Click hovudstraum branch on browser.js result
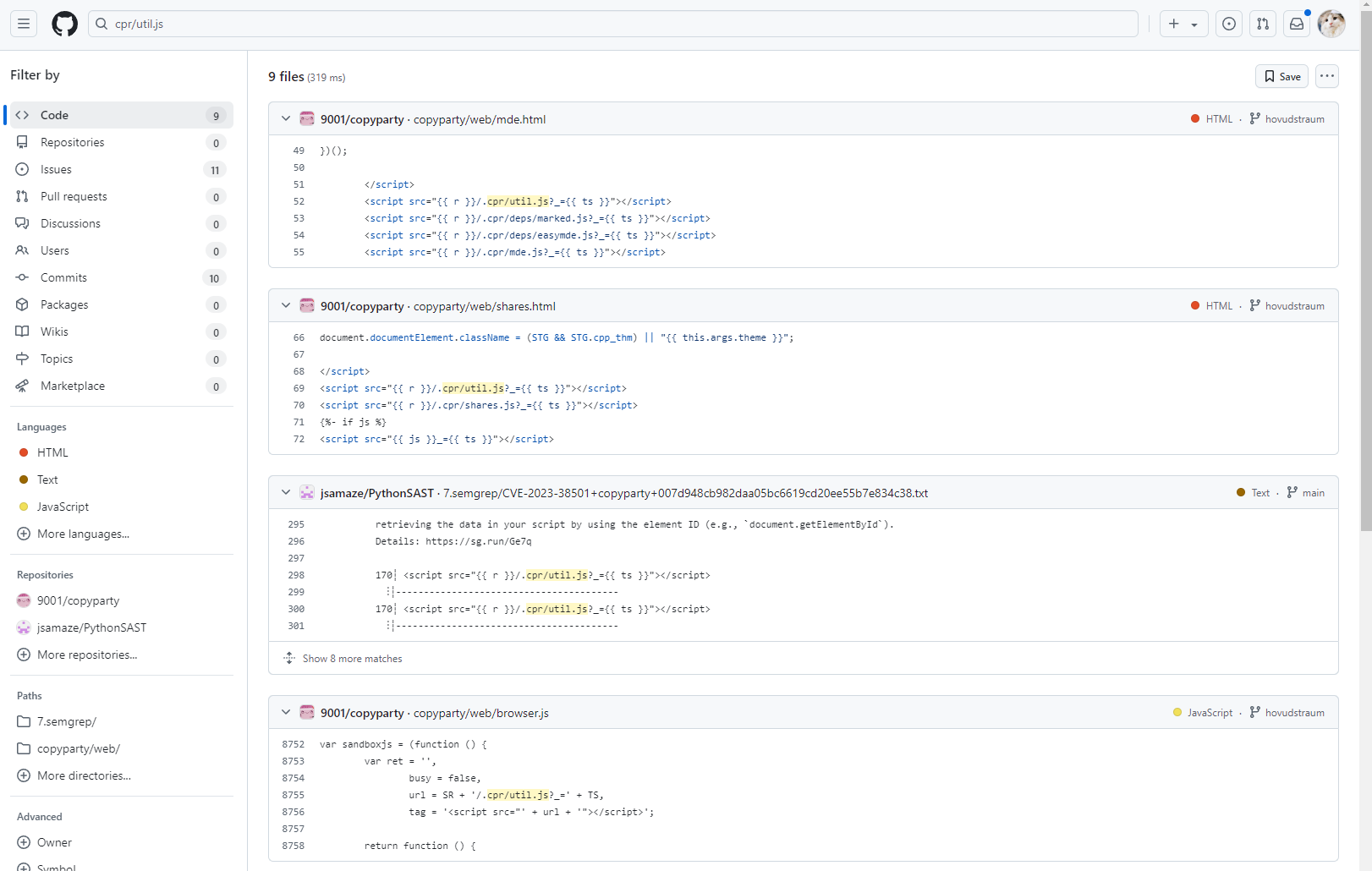Viewport: 1372px width, 871px height. click(1287, 713)
